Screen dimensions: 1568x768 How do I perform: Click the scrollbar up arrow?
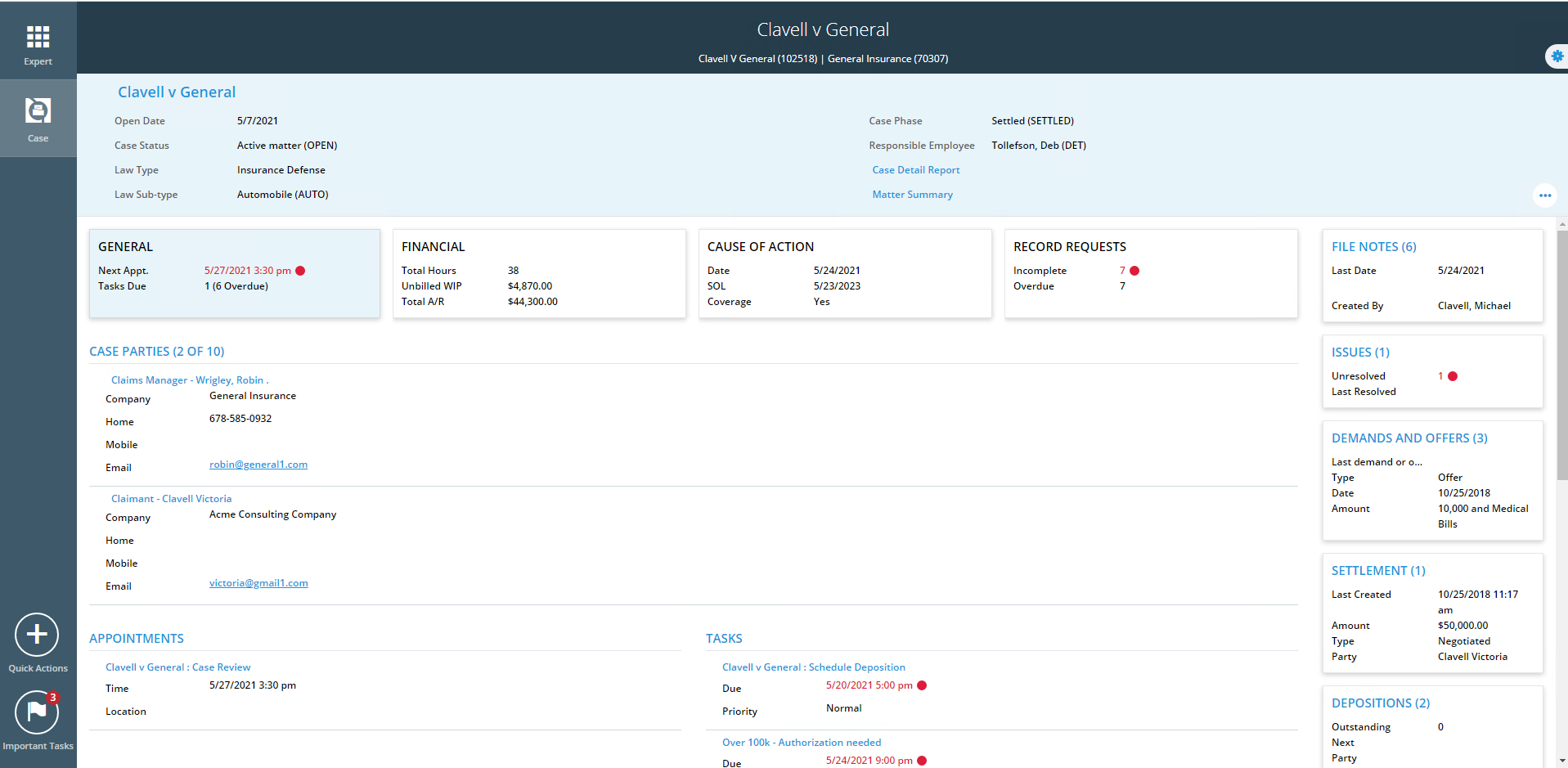click(x=1562, y=223)
